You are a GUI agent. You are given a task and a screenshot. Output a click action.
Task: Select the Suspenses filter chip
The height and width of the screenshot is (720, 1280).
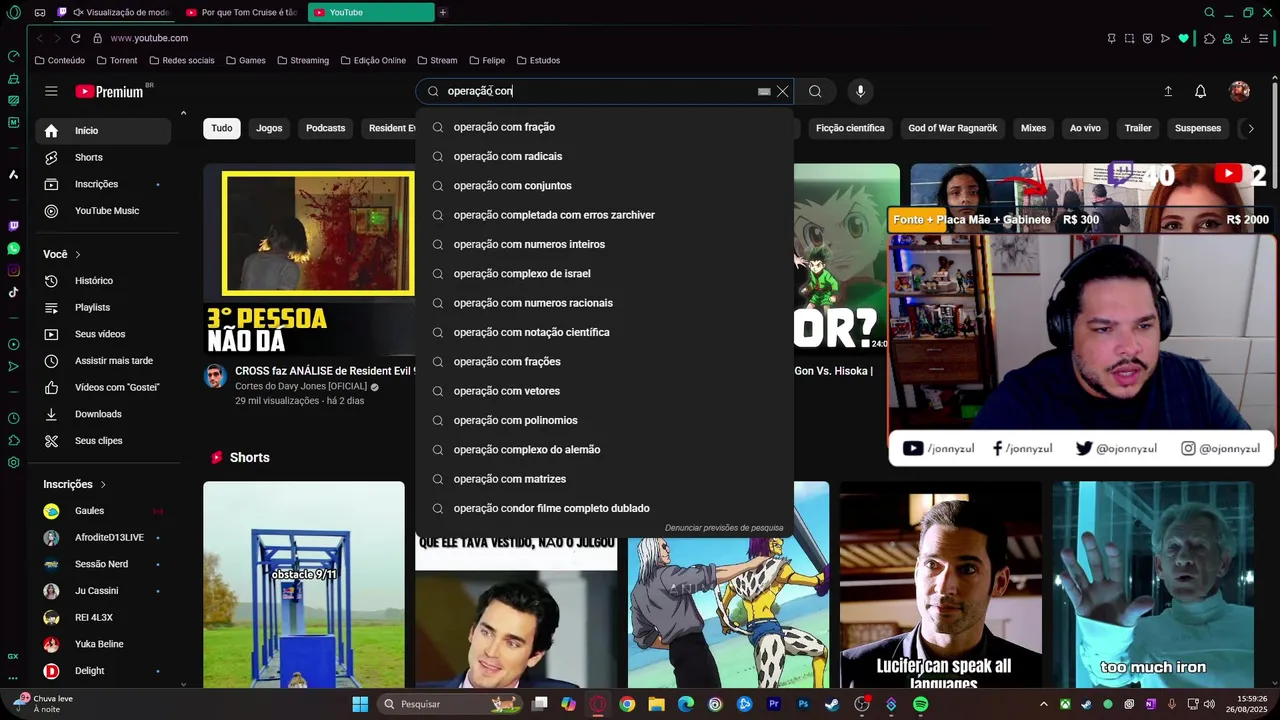1198,128
